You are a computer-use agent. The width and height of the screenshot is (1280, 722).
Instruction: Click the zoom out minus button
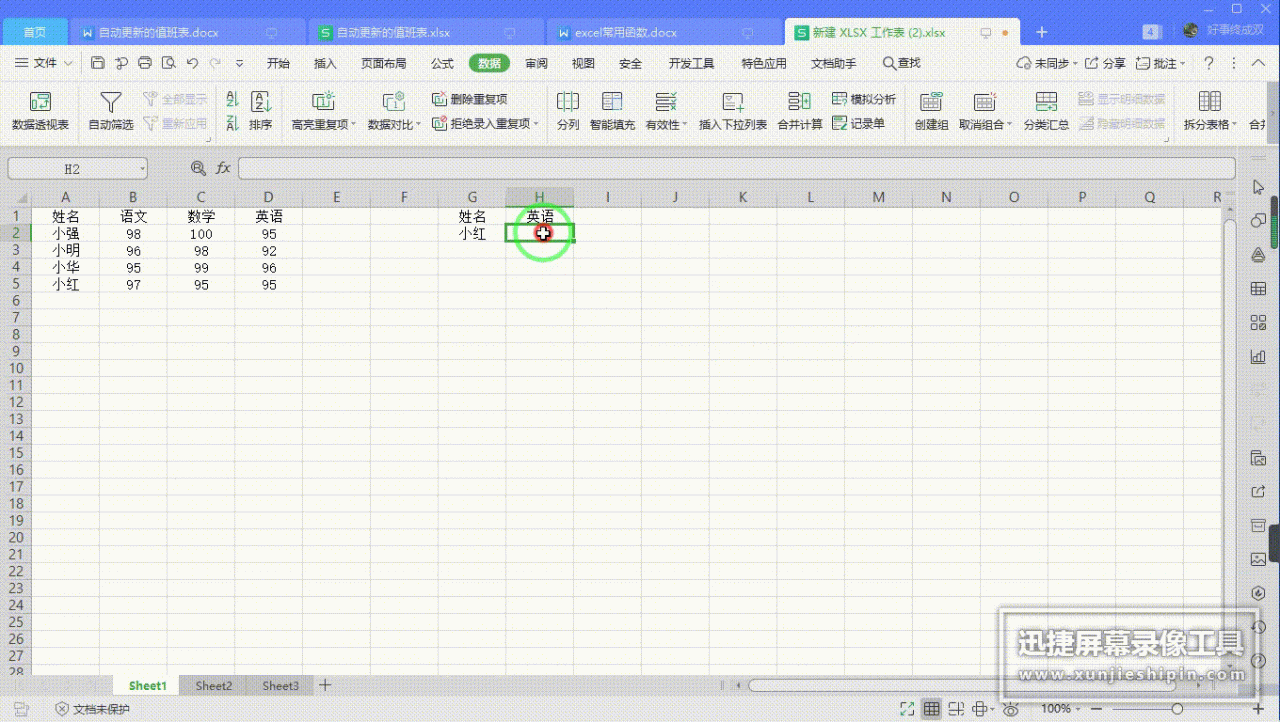[x=1099, y=709]
